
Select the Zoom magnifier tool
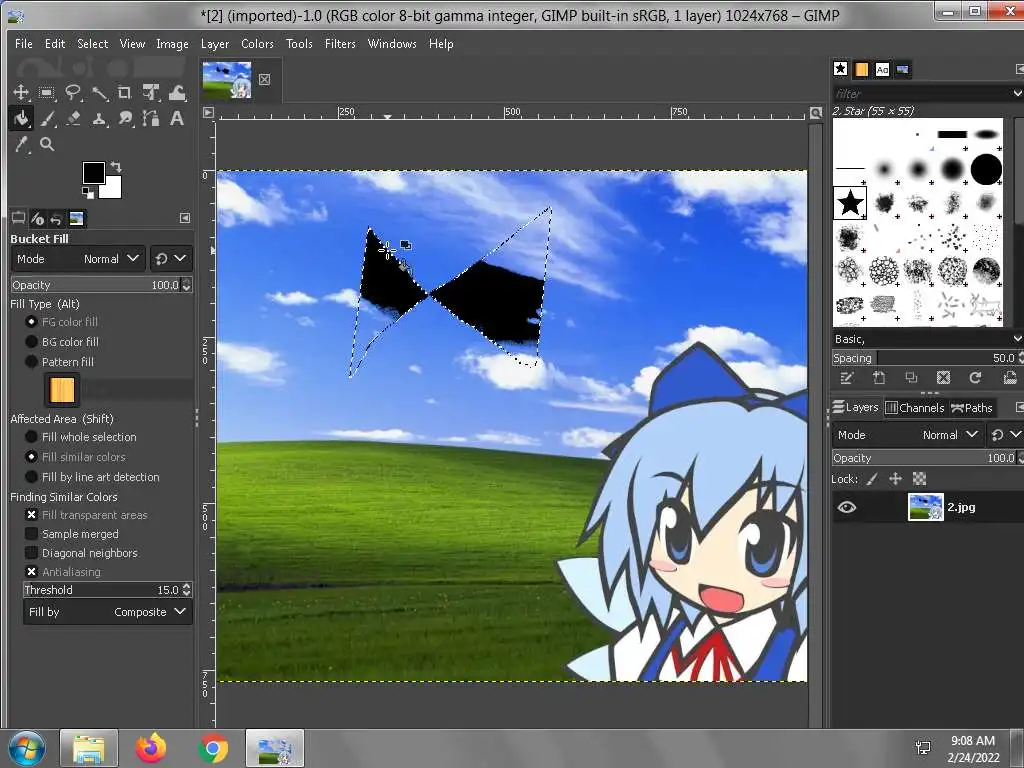pyautogui.click(x=47, y=144)
